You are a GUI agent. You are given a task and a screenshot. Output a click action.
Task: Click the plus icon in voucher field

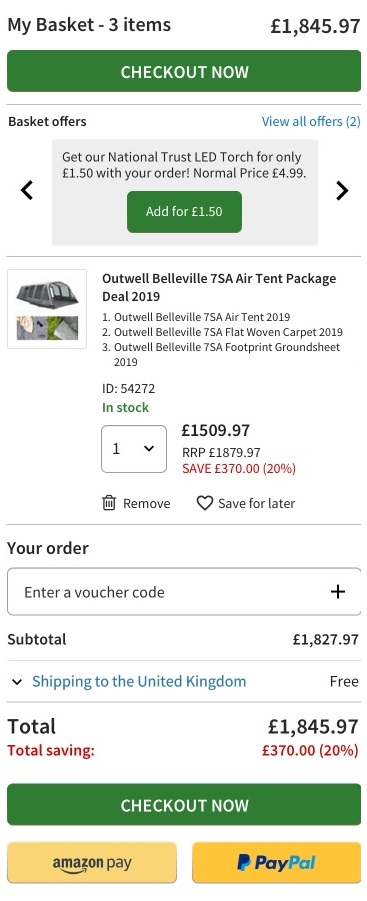pos(338,592)
